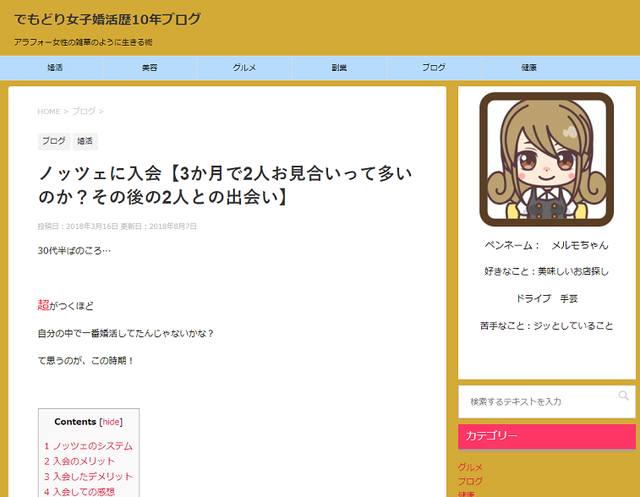
Task: Hide the Contents table via hide link
Action: click(111, 422)
